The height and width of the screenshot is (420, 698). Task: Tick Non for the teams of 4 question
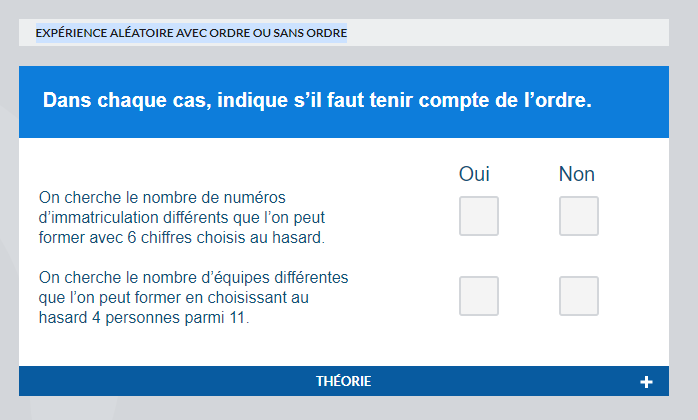tap(578, 296)
